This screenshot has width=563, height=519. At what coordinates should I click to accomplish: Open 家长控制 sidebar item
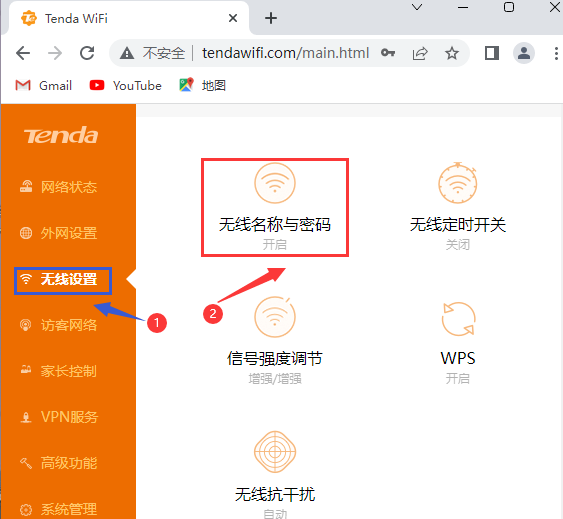[x=58, y=371]
